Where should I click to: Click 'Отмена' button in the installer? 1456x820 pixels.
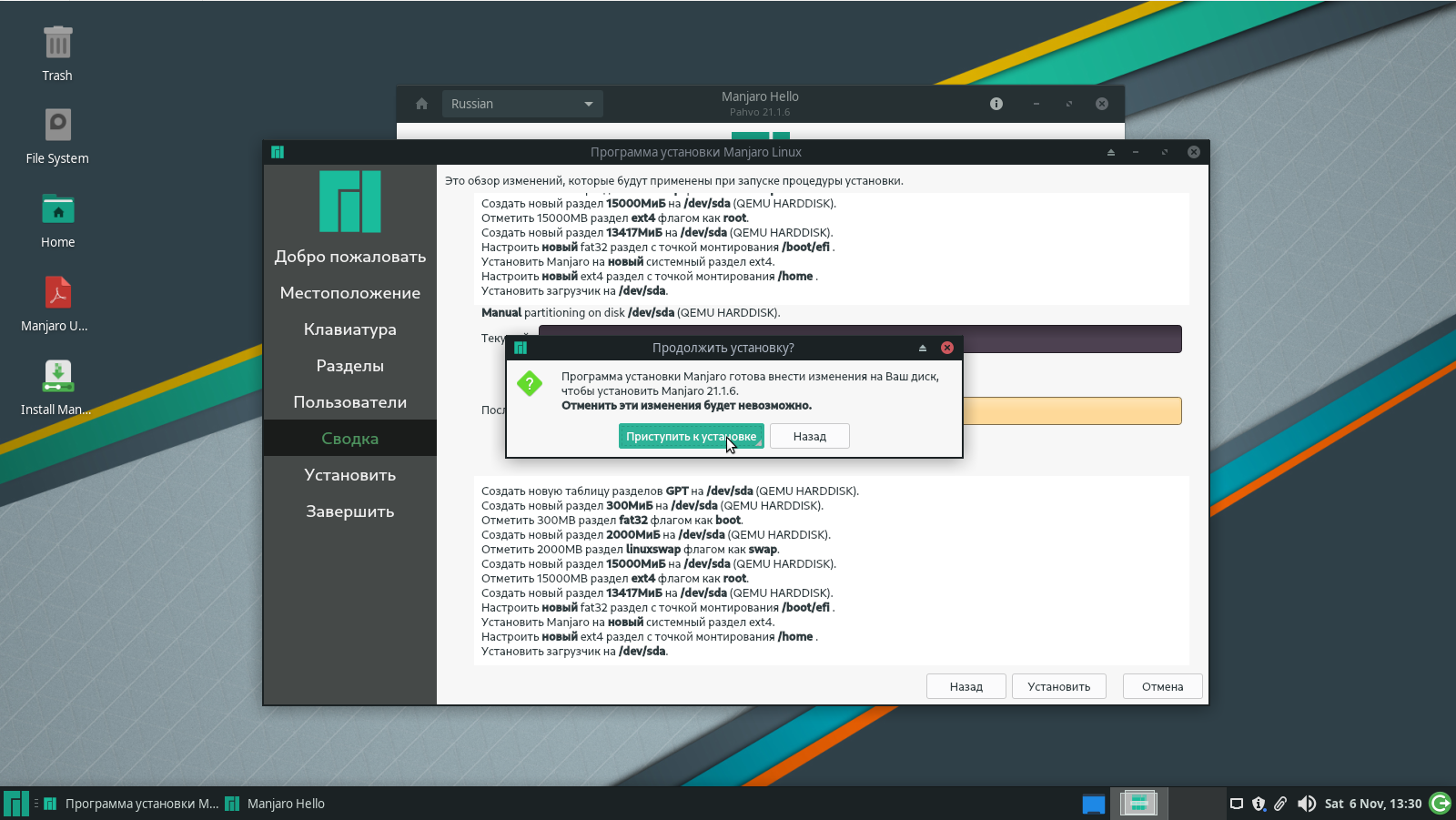point(1162,686)
